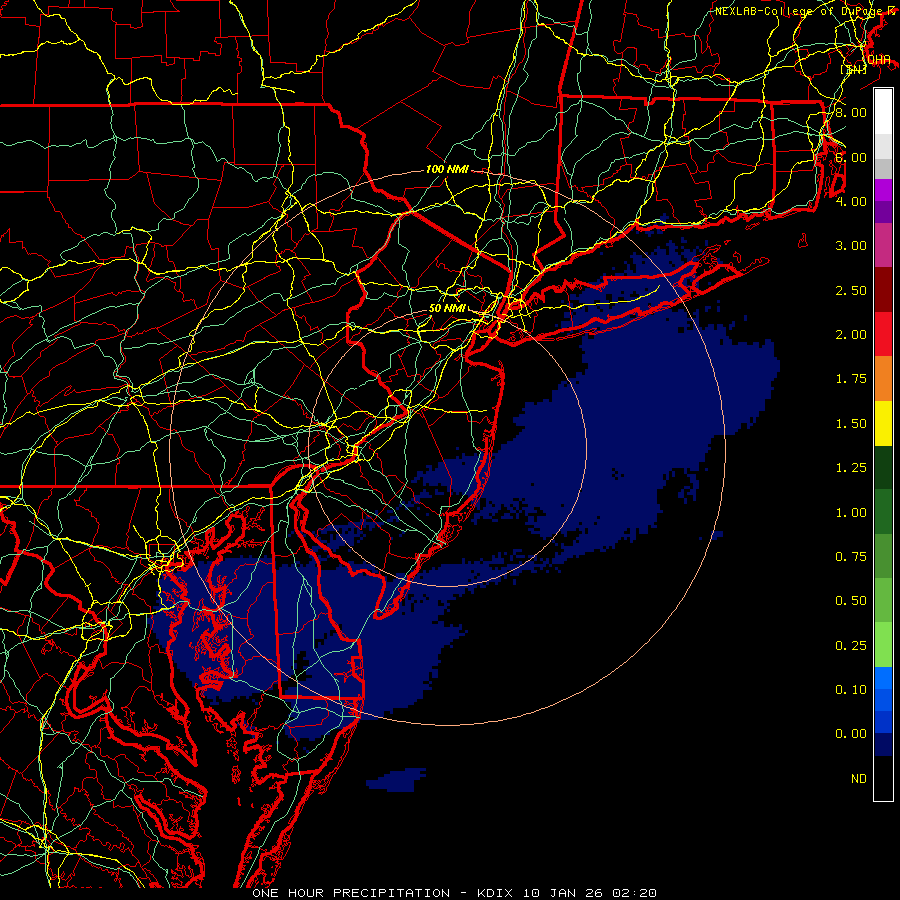Click the [IN] units label
Viewport: 900px width, 900px height.
point(854,69)
